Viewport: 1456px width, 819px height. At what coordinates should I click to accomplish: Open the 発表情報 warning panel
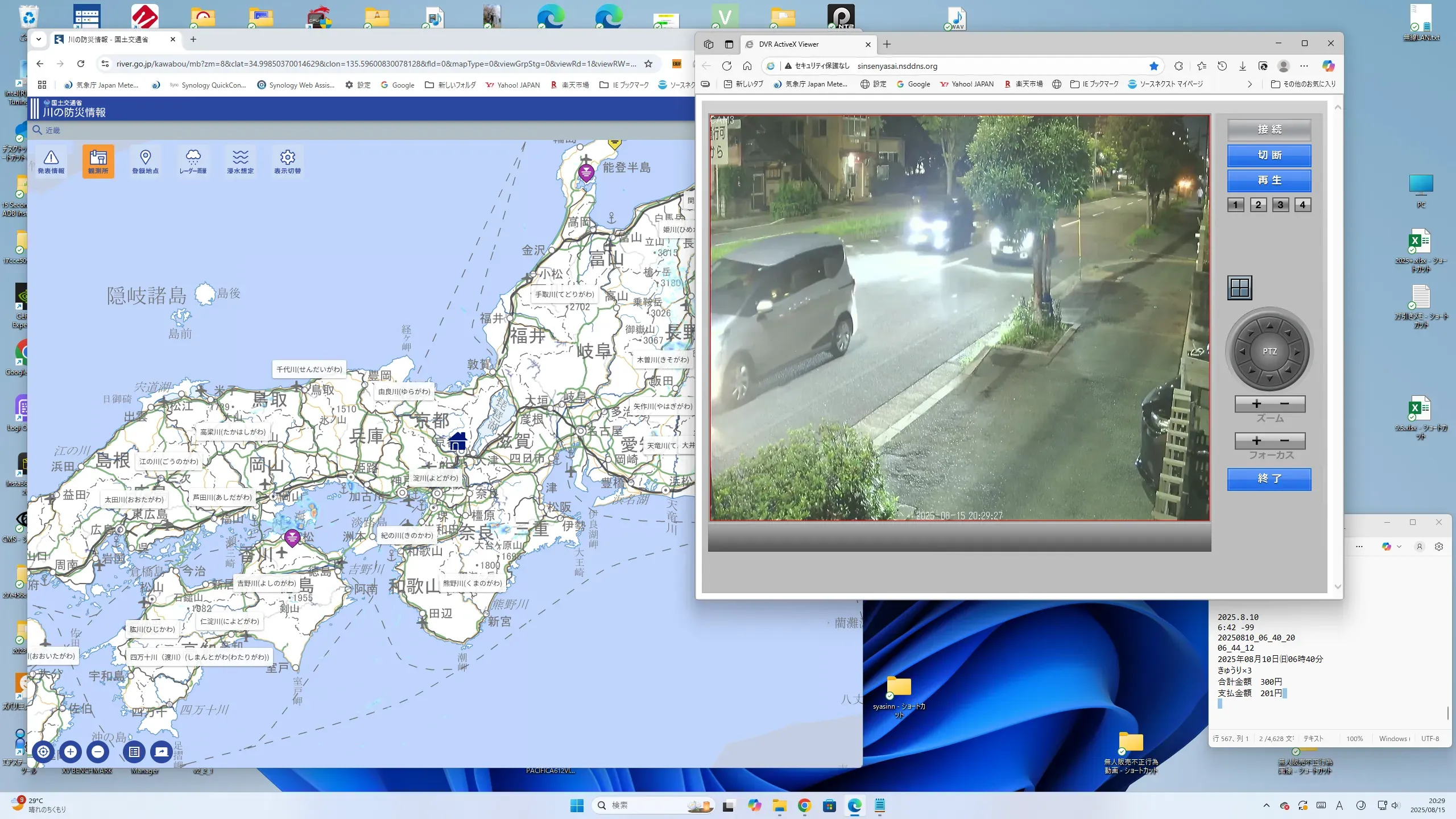click(x=51, y=162)
